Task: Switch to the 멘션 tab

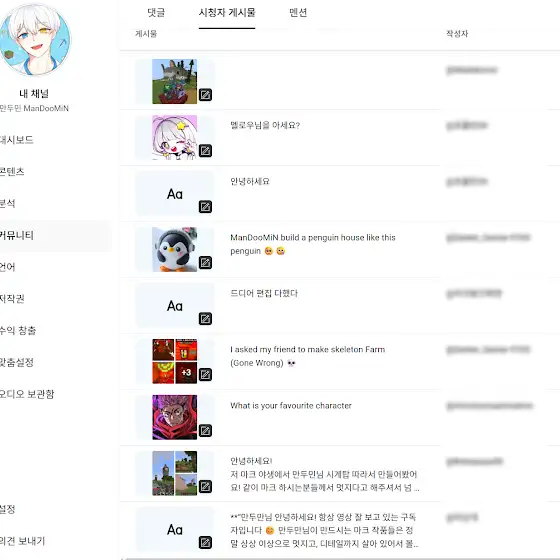Action: (298, 12)
